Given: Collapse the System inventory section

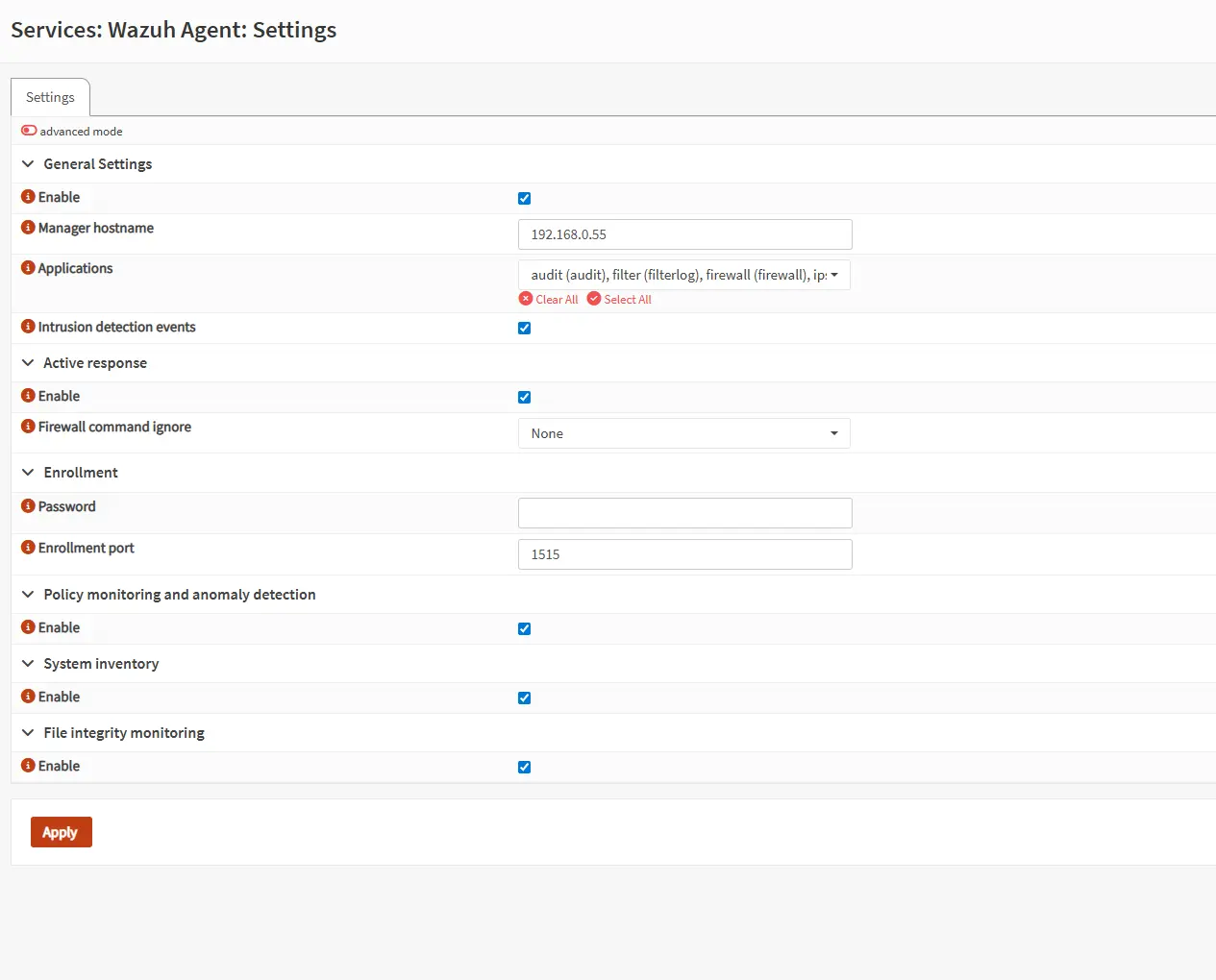Looking at the screenshot, I should click(x=28, y=664).
